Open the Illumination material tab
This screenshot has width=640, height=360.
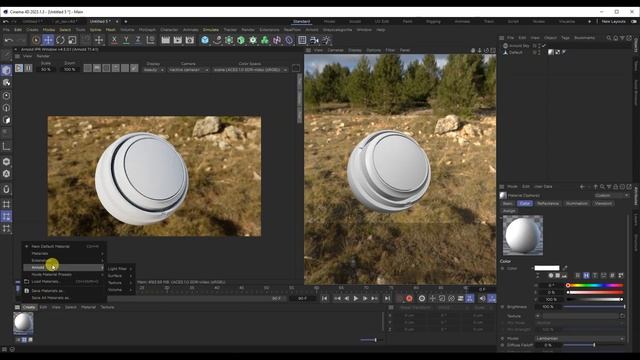(x=577, y=203)
